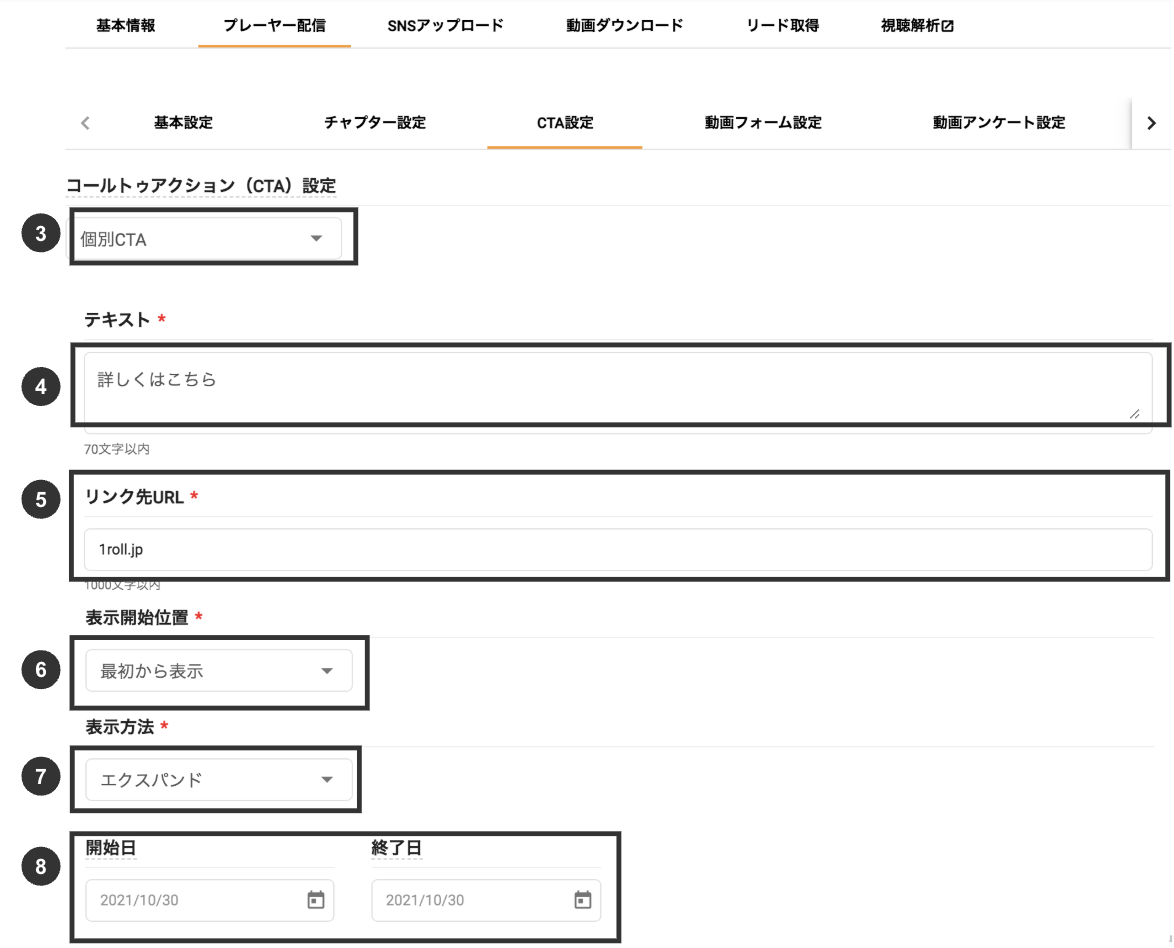The height and width of the screenshot is (948, 1174).
Task: Click the arrow on the 表示方法 selector
Action: pyautogui.click(x=329, y=780)
